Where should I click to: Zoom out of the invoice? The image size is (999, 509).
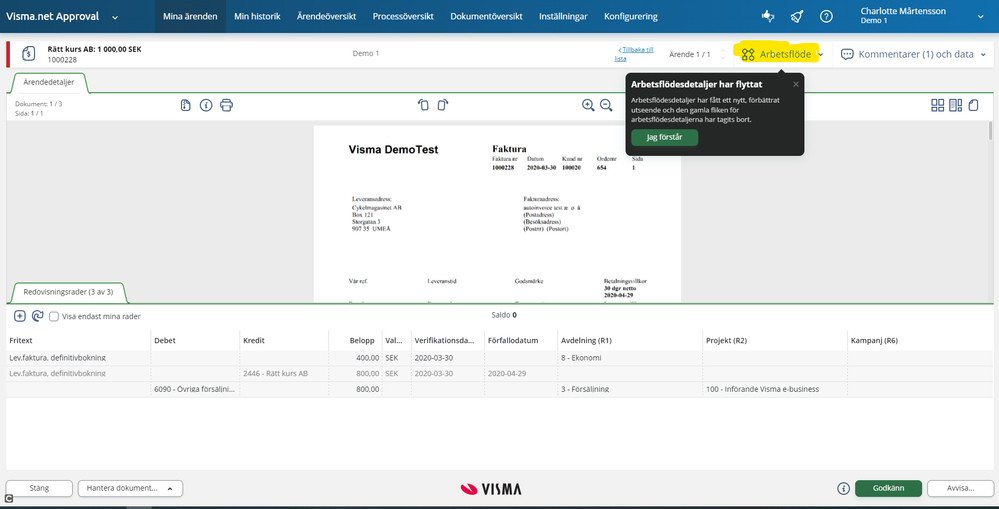(606, 105)
